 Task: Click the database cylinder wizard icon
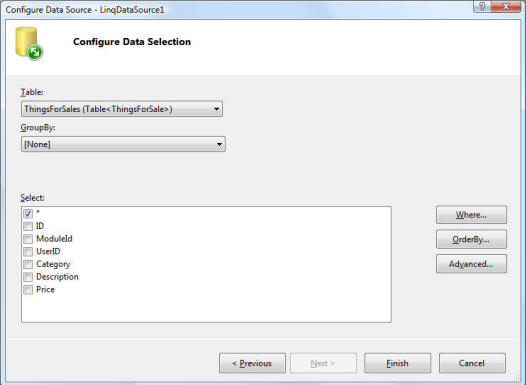coord(29,44)
